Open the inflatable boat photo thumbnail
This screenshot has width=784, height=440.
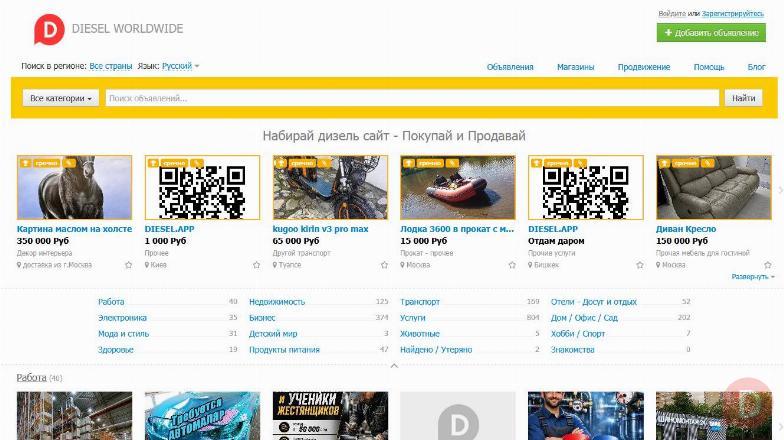[x=458, y=188]
